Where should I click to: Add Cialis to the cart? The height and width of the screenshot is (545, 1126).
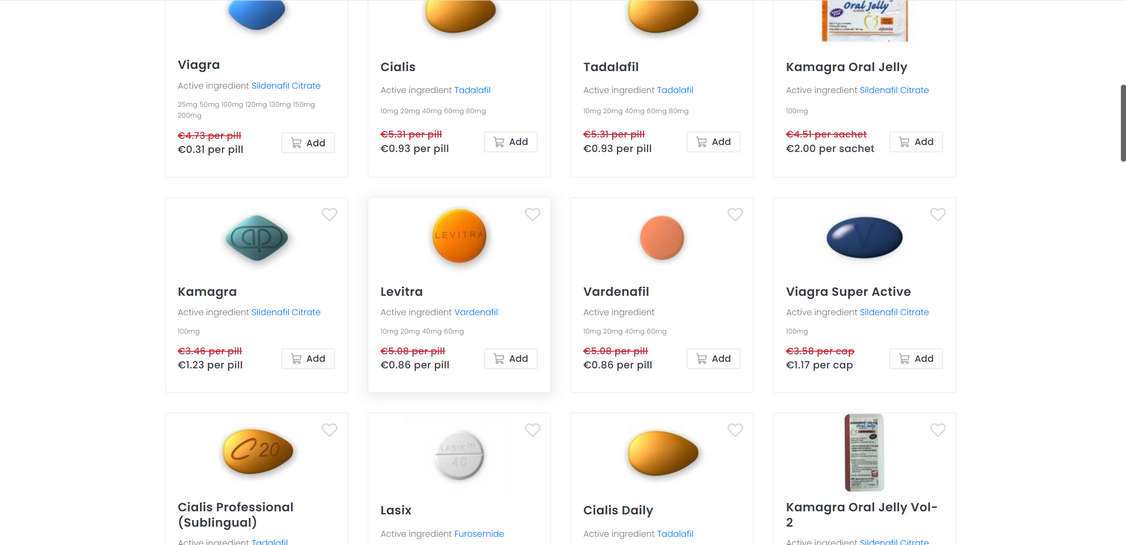coord(511,142)
